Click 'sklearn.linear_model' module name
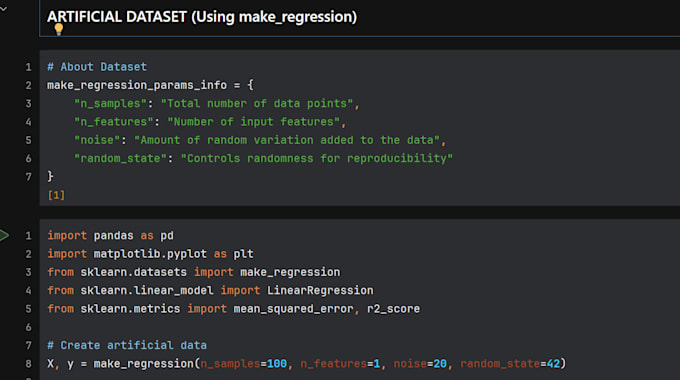Screen dimensions: 680x380 pos(147,290)
